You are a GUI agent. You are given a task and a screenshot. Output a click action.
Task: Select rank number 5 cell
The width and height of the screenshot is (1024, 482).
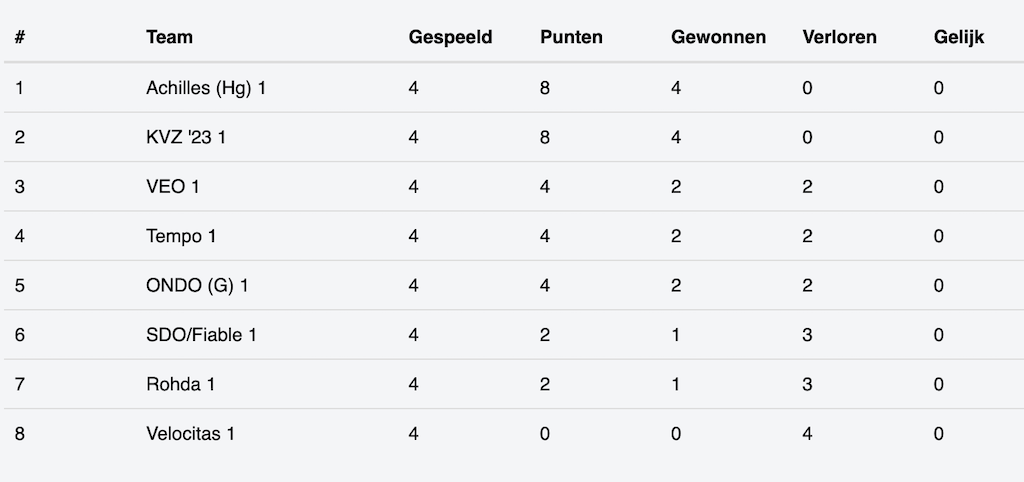tap(20, 286)
